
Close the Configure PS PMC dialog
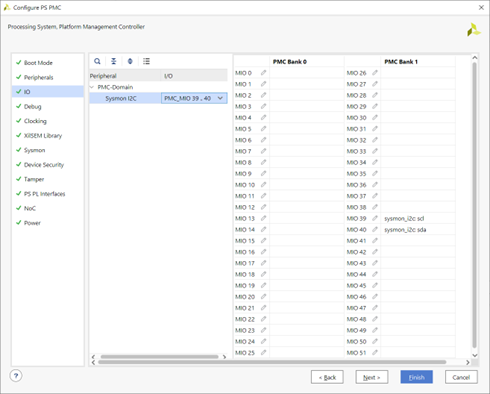tap(481, 7)
